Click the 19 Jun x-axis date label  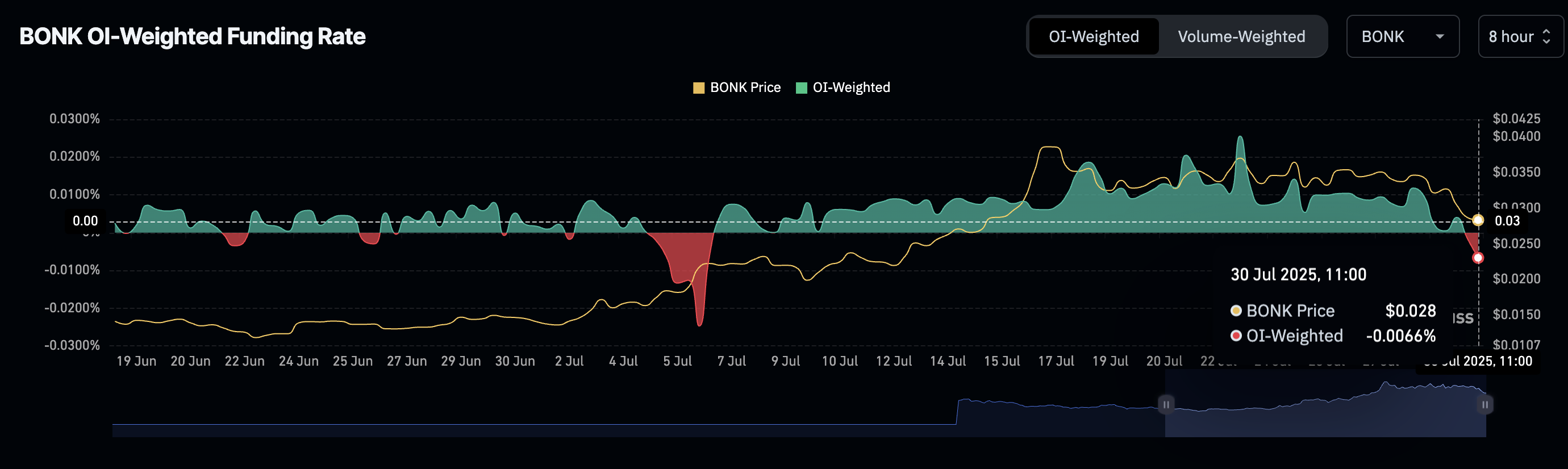(x=136, y=361)
